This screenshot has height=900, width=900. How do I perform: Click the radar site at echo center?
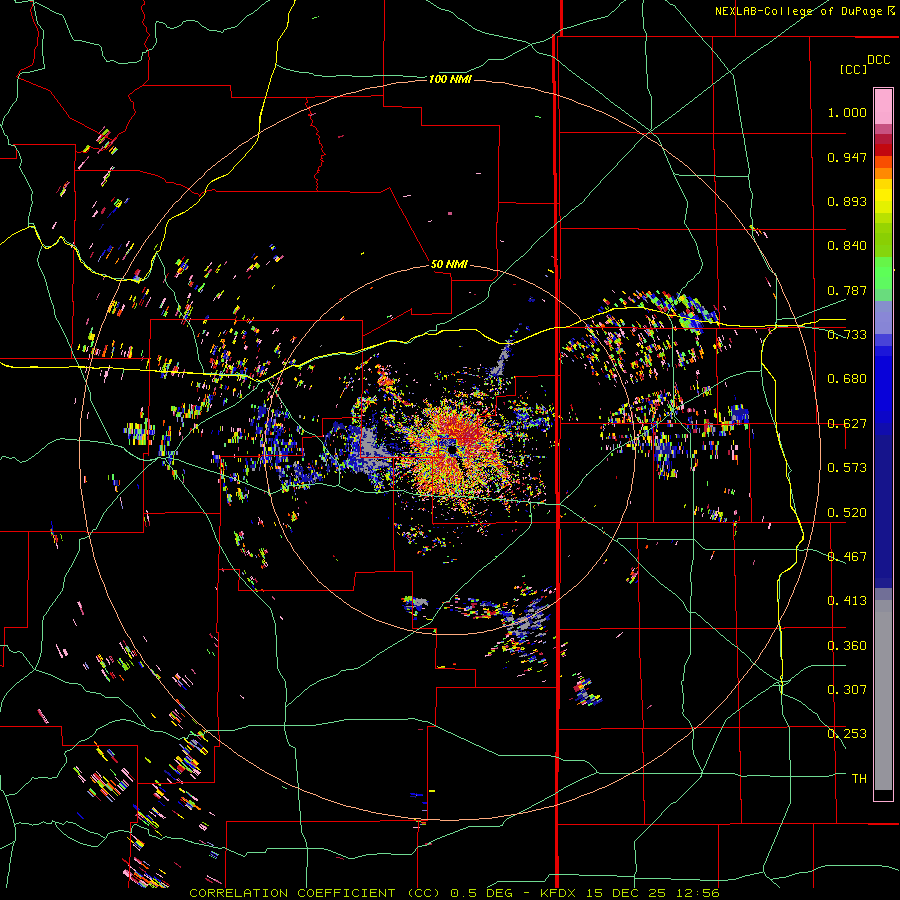pos(452,450)
